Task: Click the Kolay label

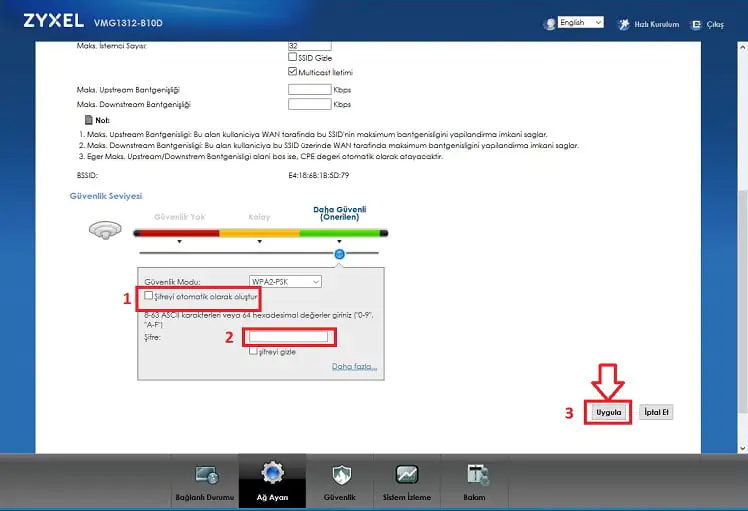Action: pos(260,217)
